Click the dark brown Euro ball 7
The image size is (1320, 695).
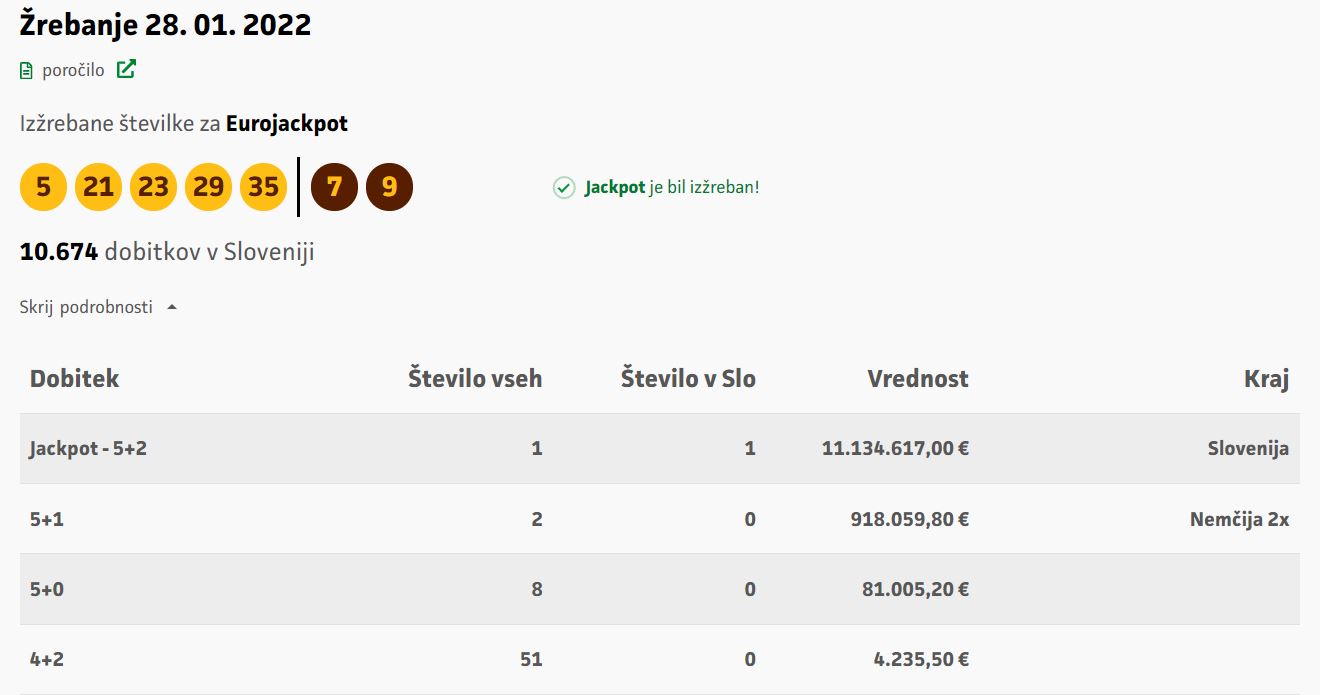coord(334,187)
